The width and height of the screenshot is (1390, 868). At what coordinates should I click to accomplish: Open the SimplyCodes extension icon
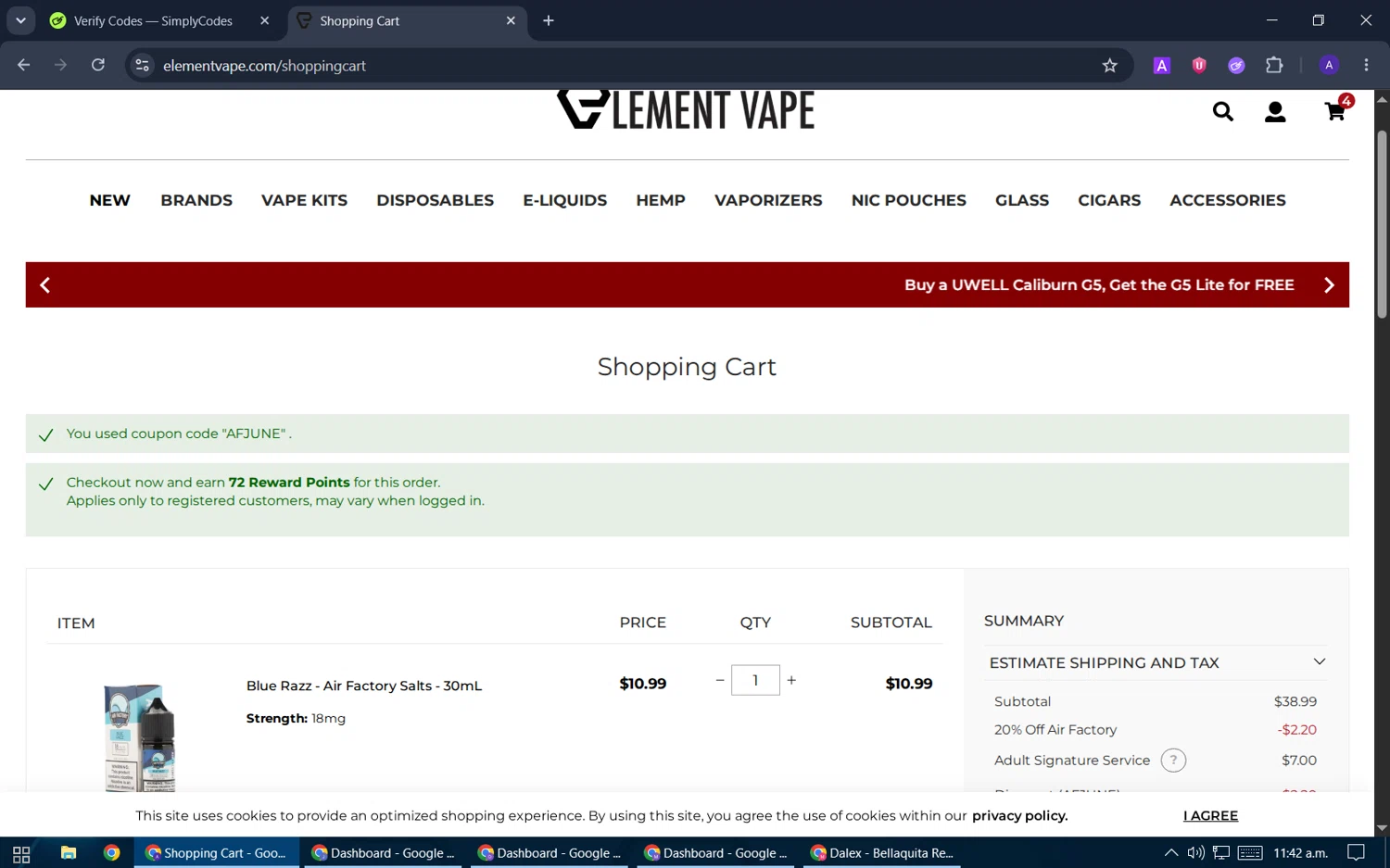(1236, 65)
